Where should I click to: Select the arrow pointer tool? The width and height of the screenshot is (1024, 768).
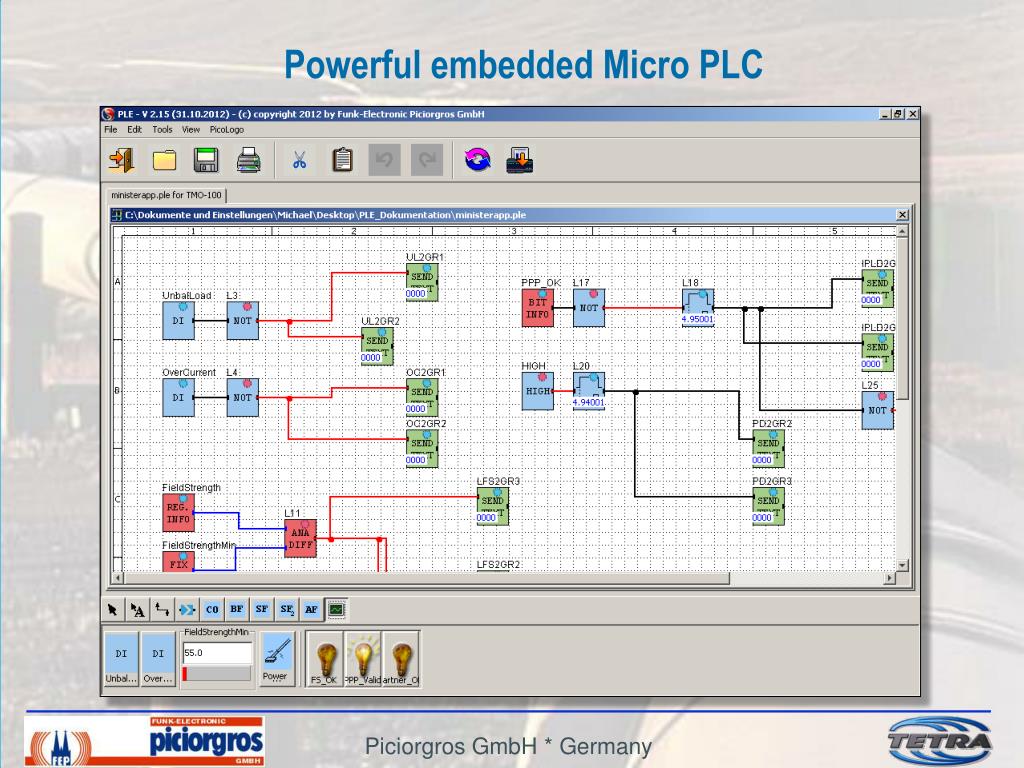tap(112, 610)
